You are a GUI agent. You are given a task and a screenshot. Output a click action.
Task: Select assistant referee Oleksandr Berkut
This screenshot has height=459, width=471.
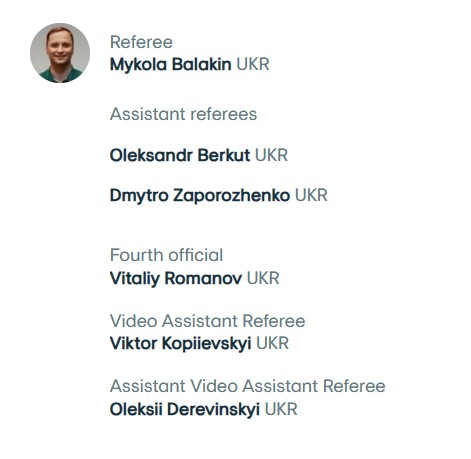(180, 155)
